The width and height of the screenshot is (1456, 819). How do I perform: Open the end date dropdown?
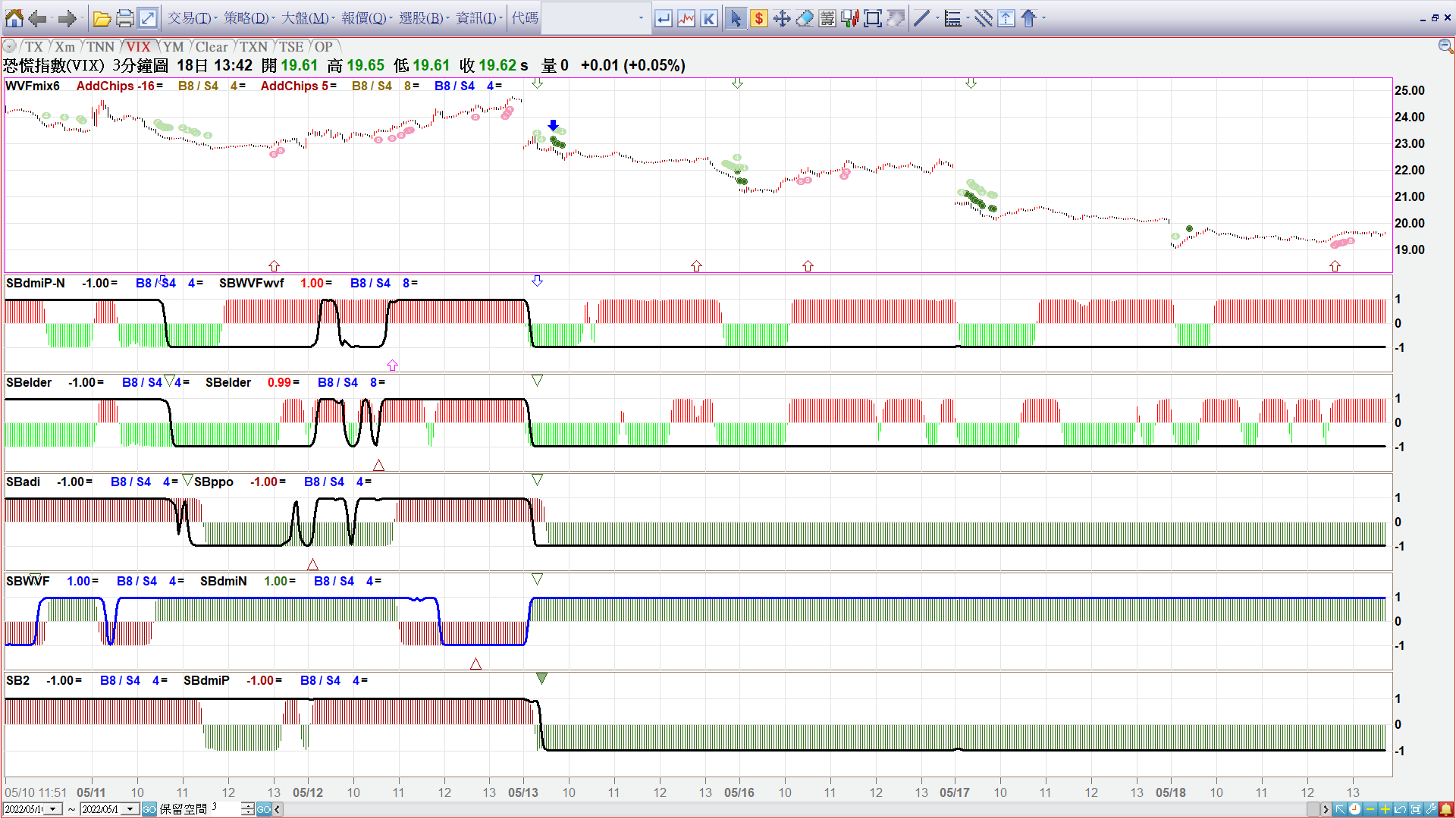tap(130, 809)
